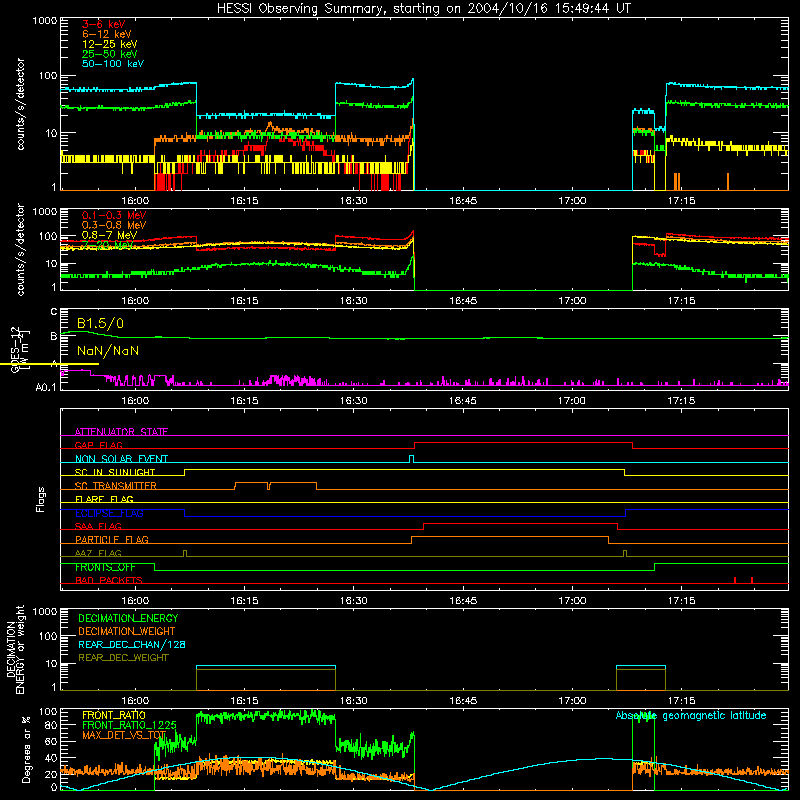Screen dimensions: 800x800
Task: Pick the ECLIPSE_FLAG label
Action: pyautogui.click(x=109, y=513)
